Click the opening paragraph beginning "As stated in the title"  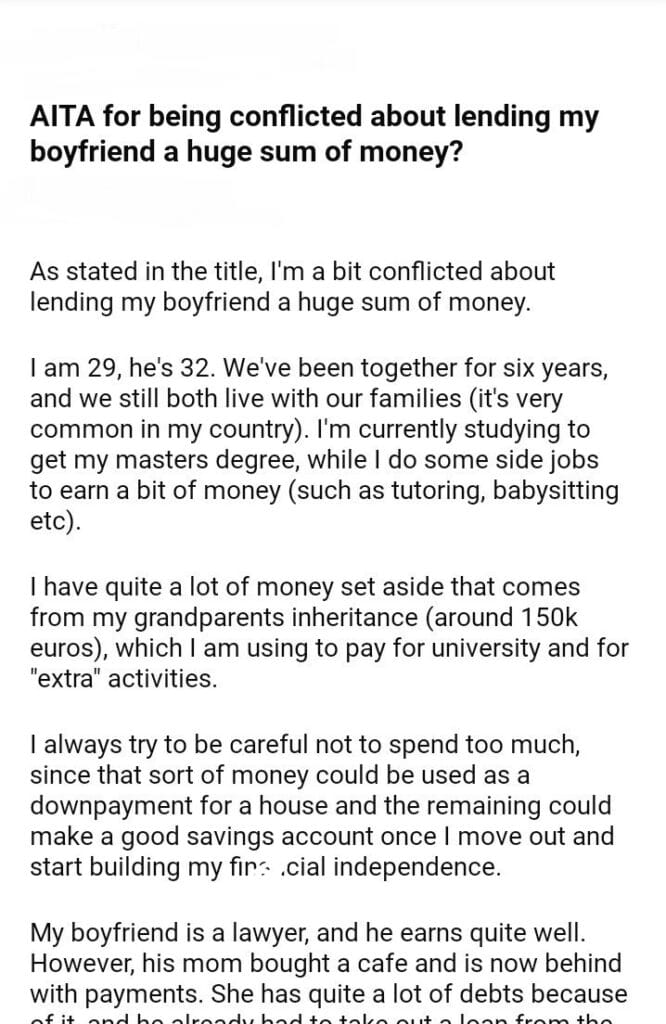click(x=292, y=286)
